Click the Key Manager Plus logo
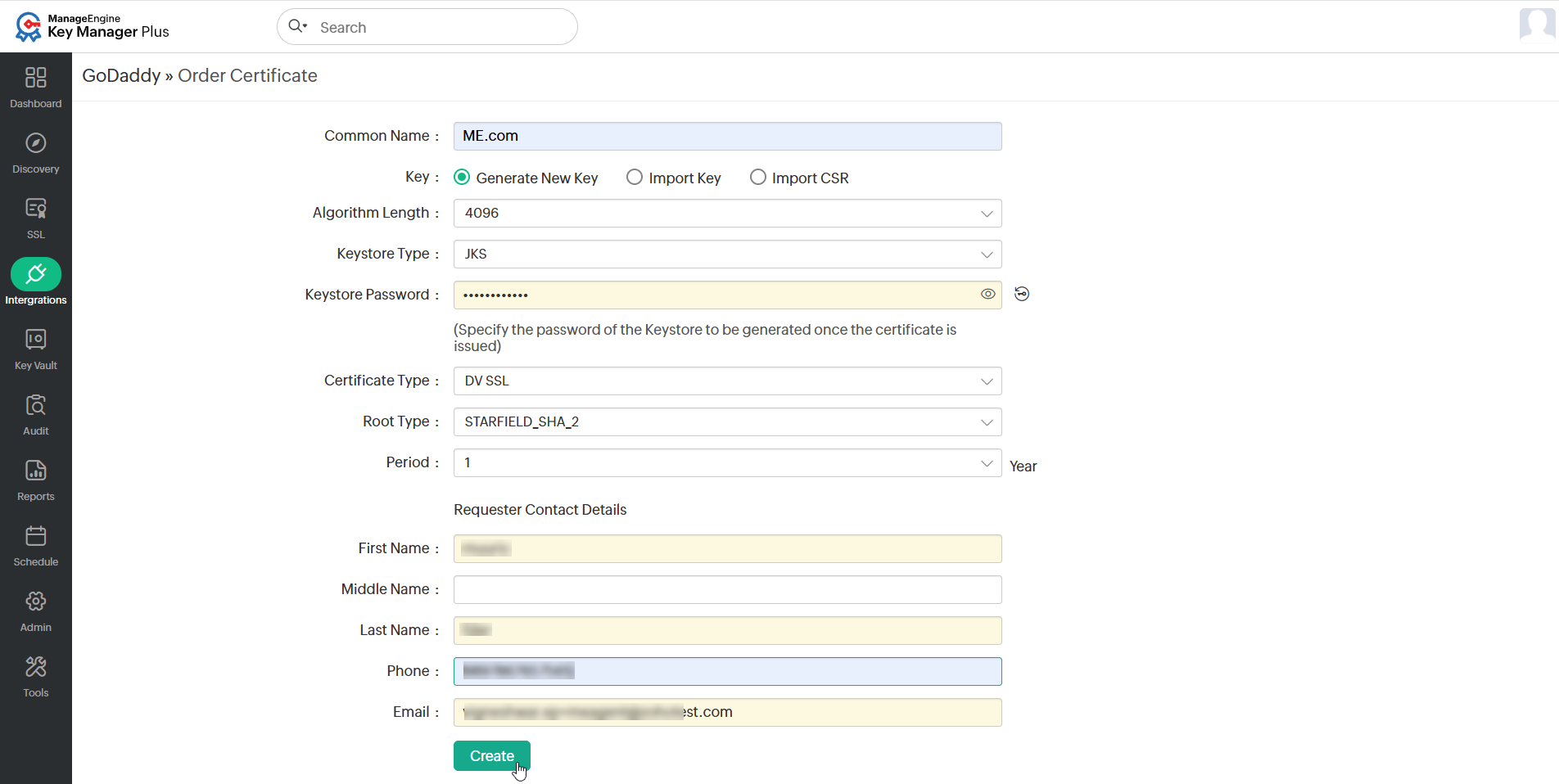The image size is (1559, 784). pos(92,26)
